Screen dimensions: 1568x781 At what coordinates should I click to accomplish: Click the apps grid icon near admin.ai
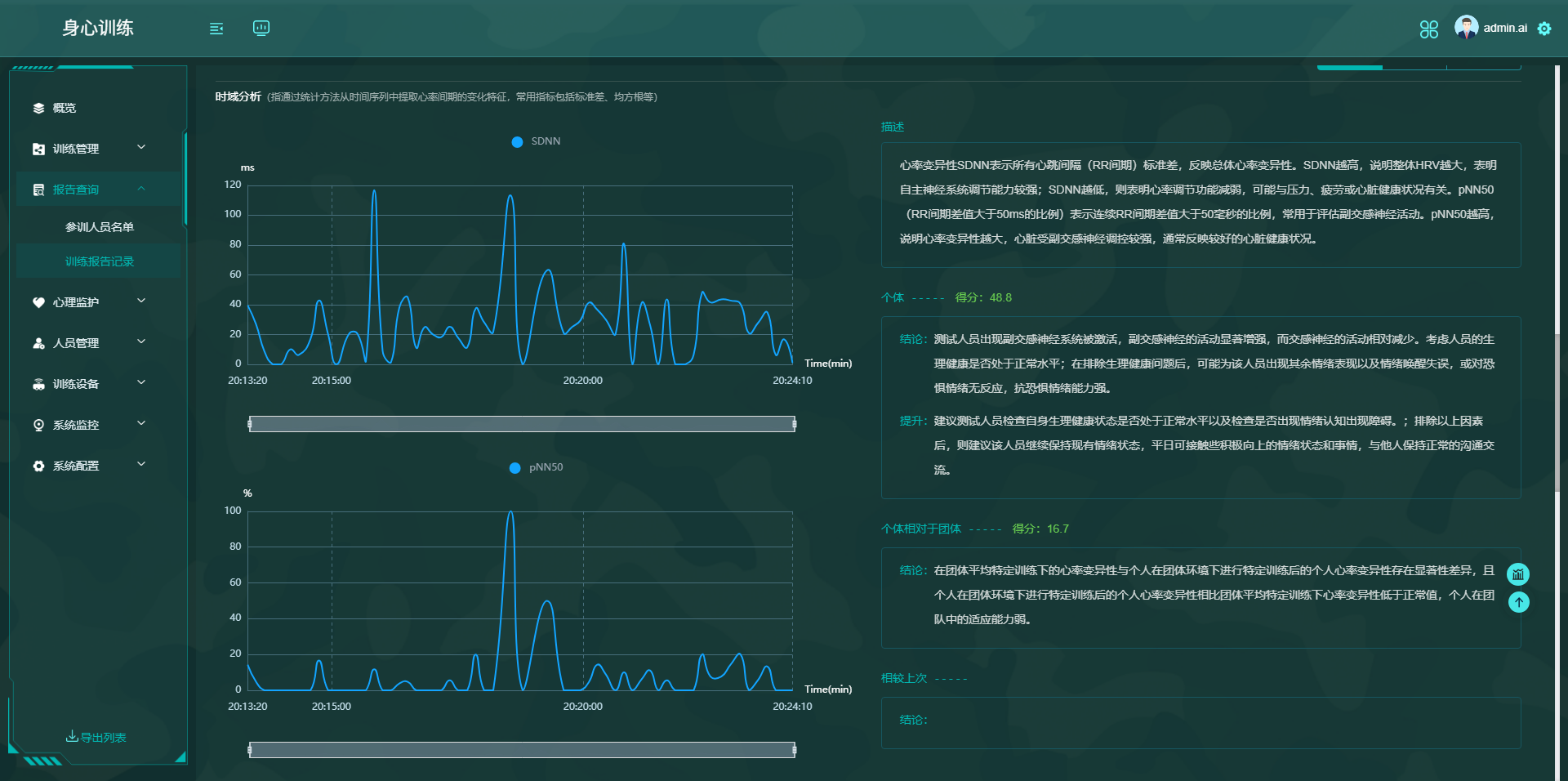pyautogui.click(x=1428, y=29)
